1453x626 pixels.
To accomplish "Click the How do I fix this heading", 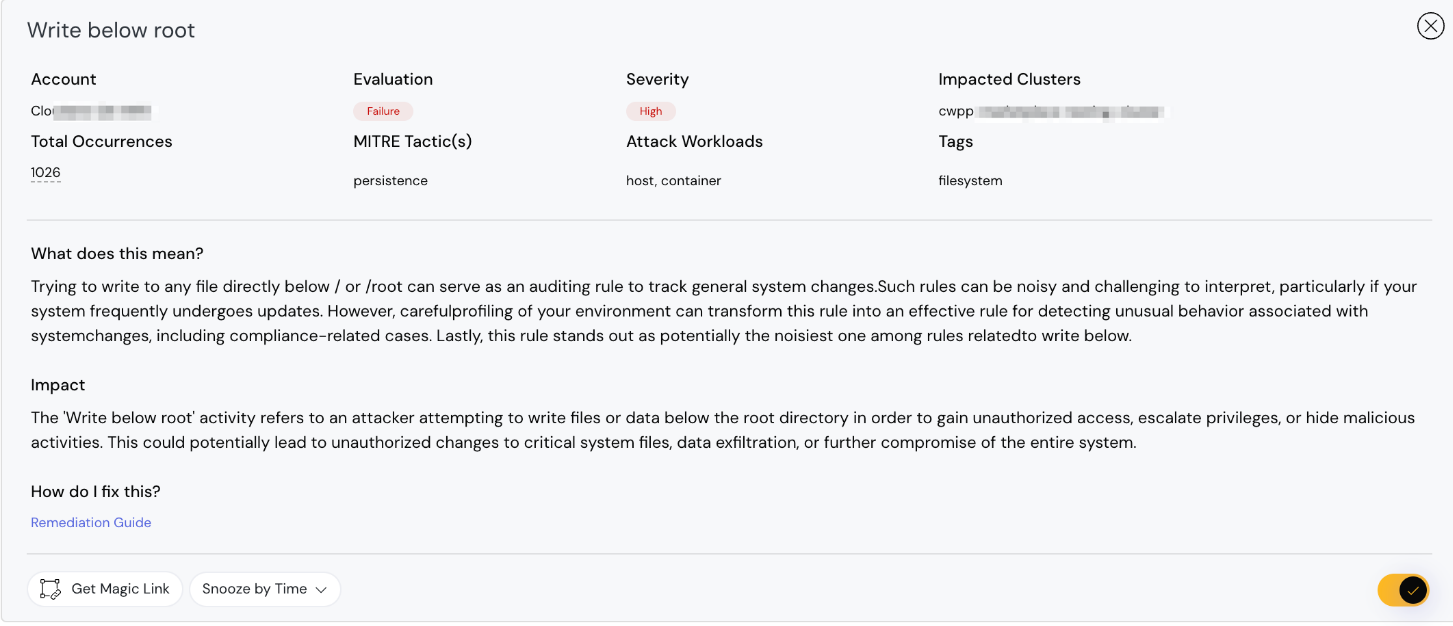I will click(96, 491).
